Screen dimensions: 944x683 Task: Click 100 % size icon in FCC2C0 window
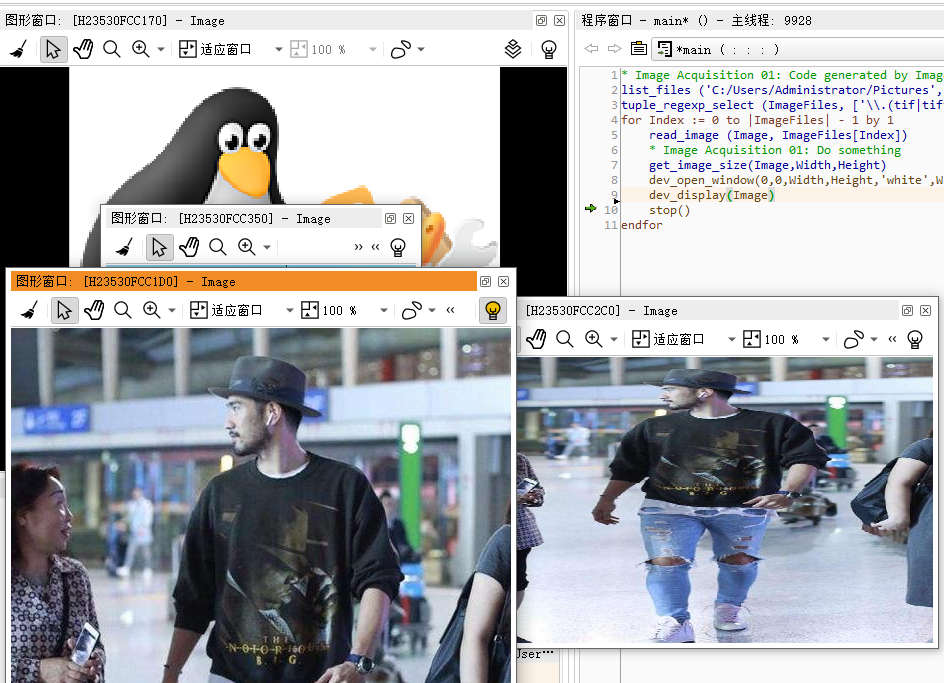pyautogui.click(x=751, y=339)
